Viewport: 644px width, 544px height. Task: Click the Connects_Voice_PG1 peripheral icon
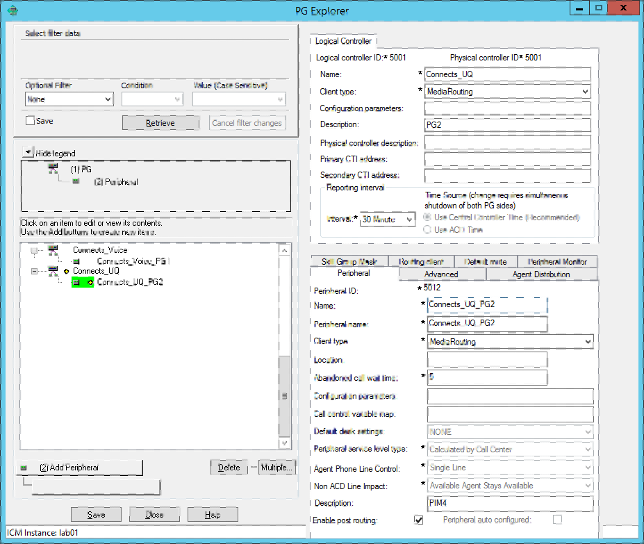[x=76, y=262]
